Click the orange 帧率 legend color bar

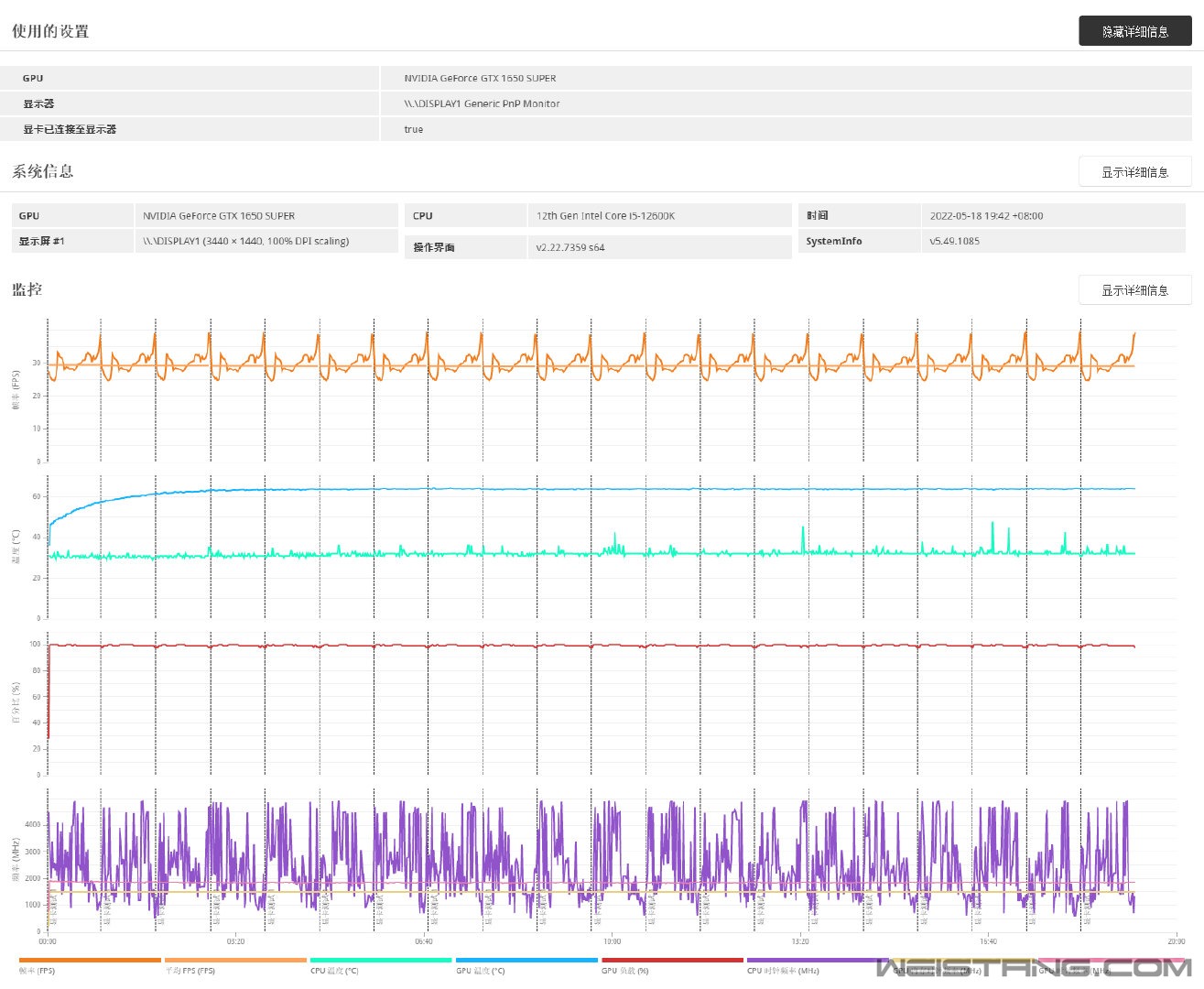click(90, 961)
